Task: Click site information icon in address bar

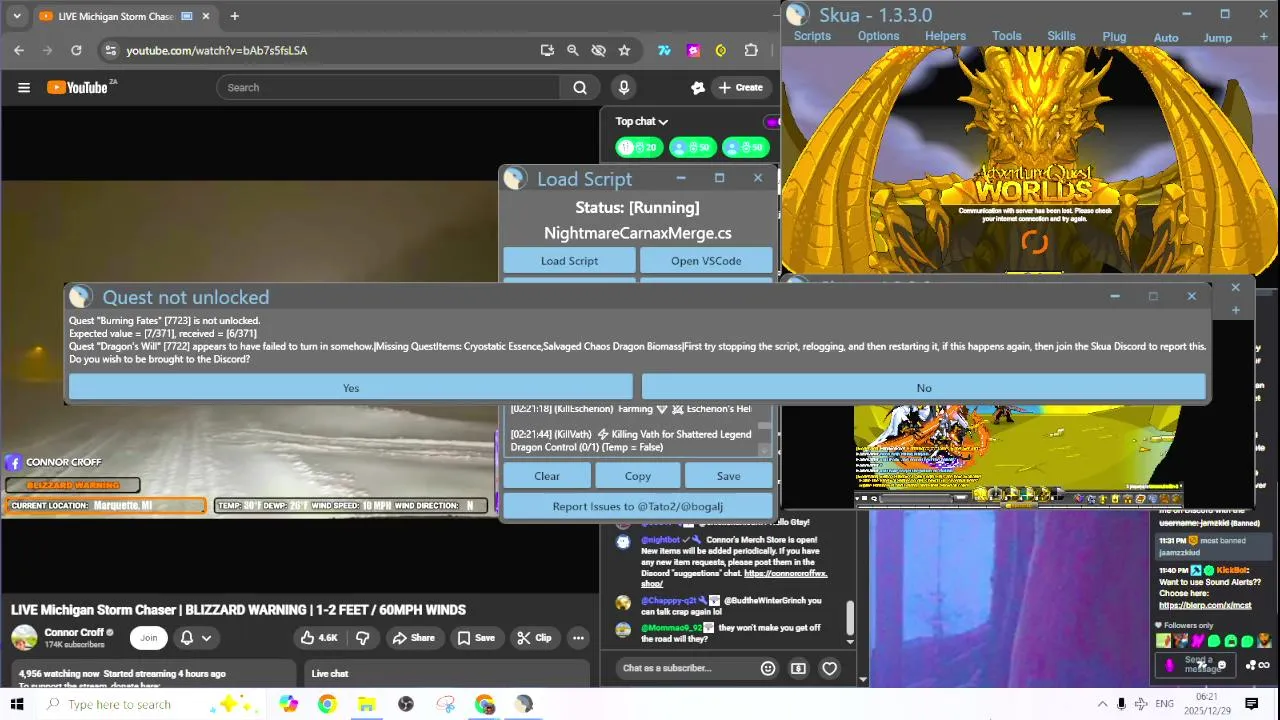Action: coord(111,50)
